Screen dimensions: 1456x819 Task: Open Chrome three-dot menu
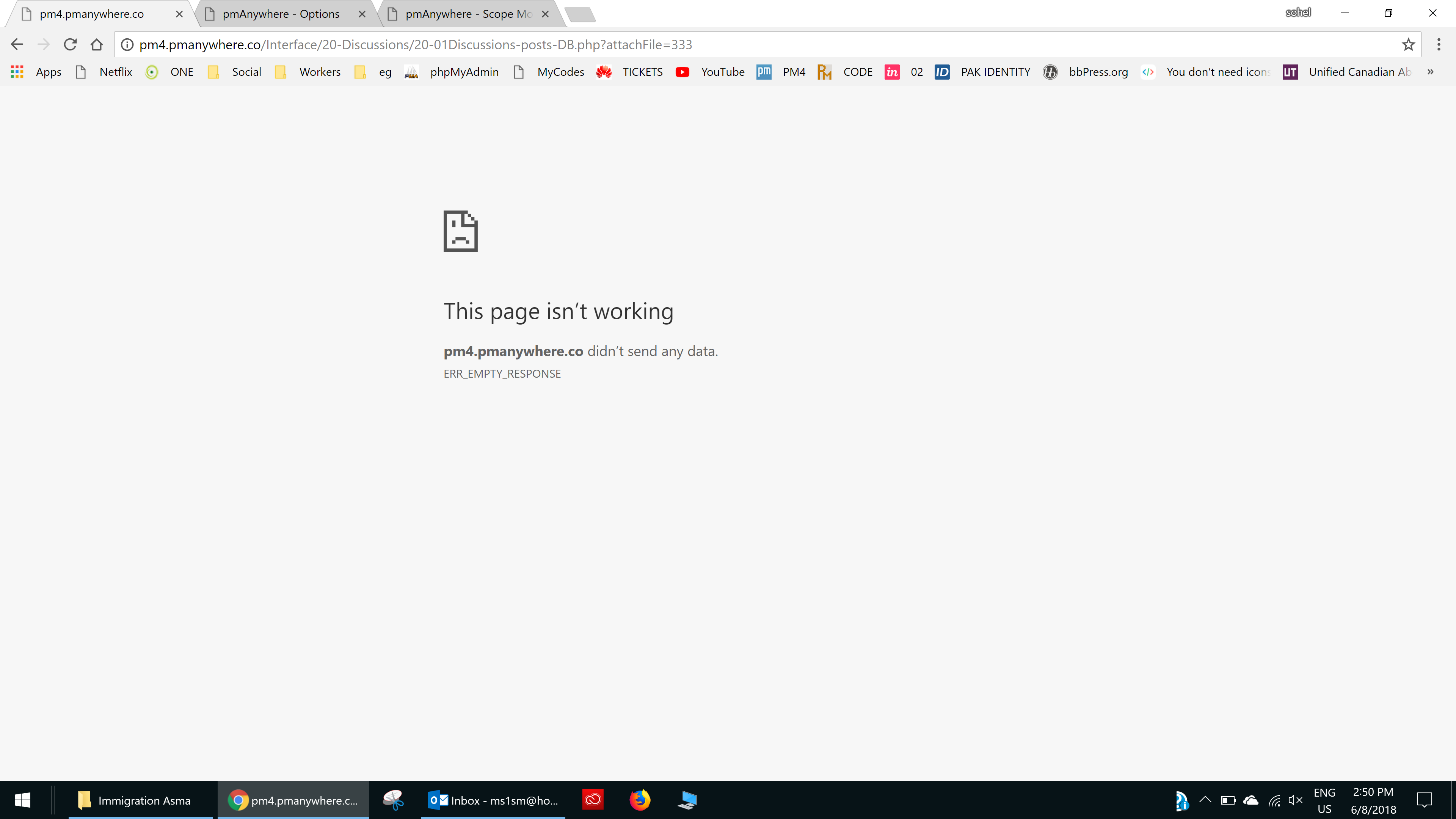tap(1439, 45)
